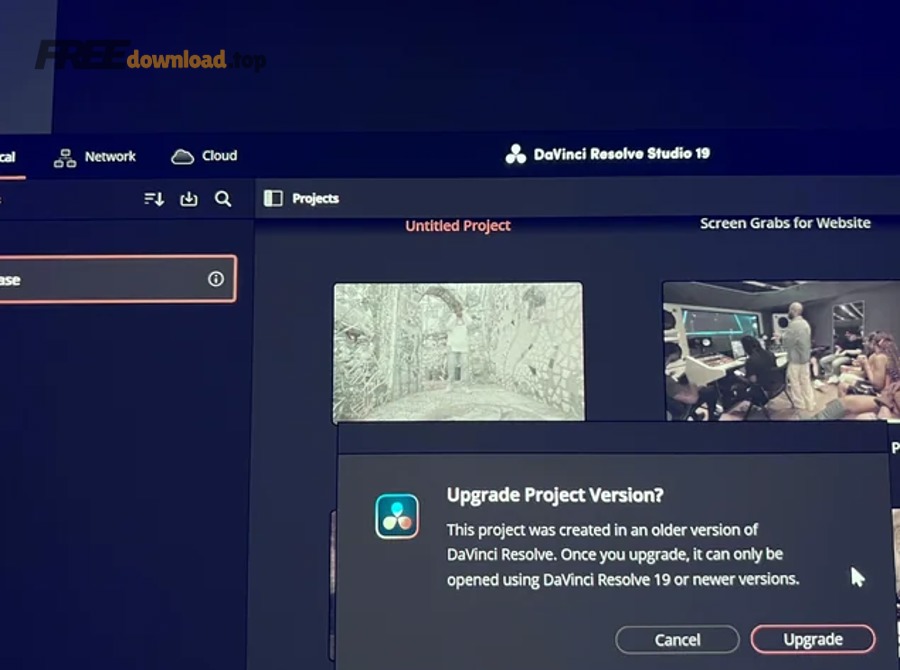Open Screen Grabs for Website thumbnail
The height and width of the screenshot is (670, 900).
[x=781, y=350]
